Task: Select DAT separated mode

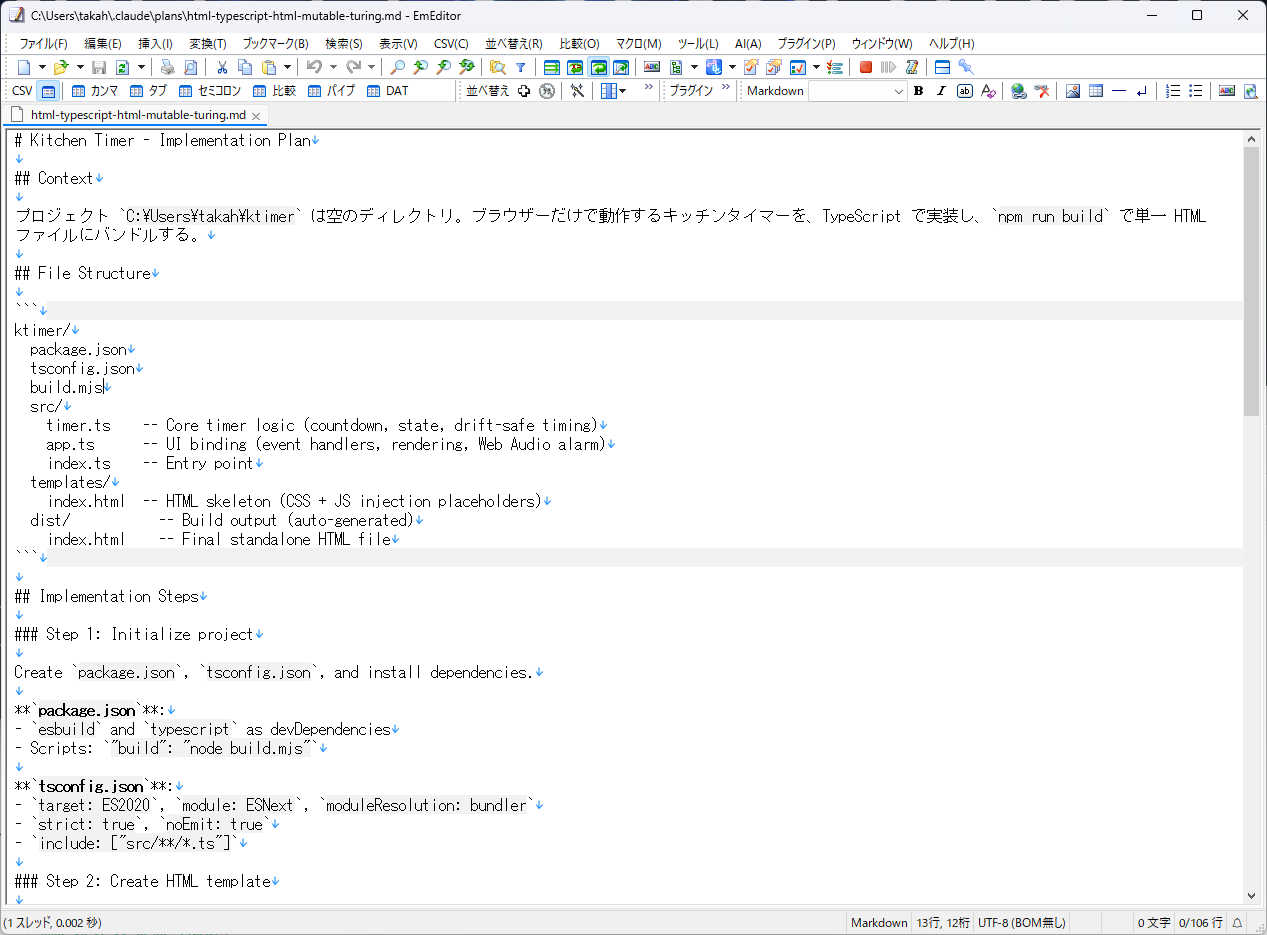Action: pyautogui.click(x=387, y=91)
